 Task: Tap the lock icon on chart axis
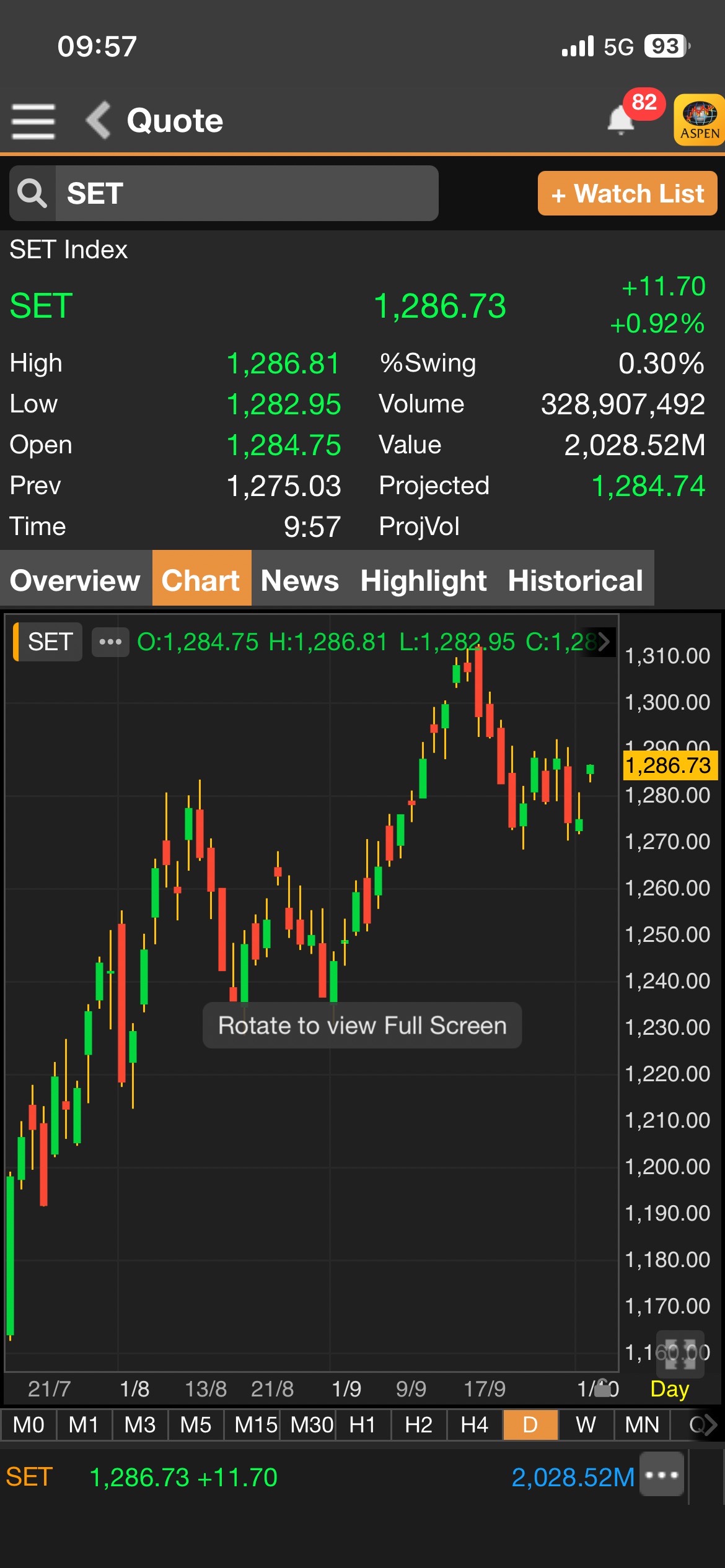point(602,1389)
